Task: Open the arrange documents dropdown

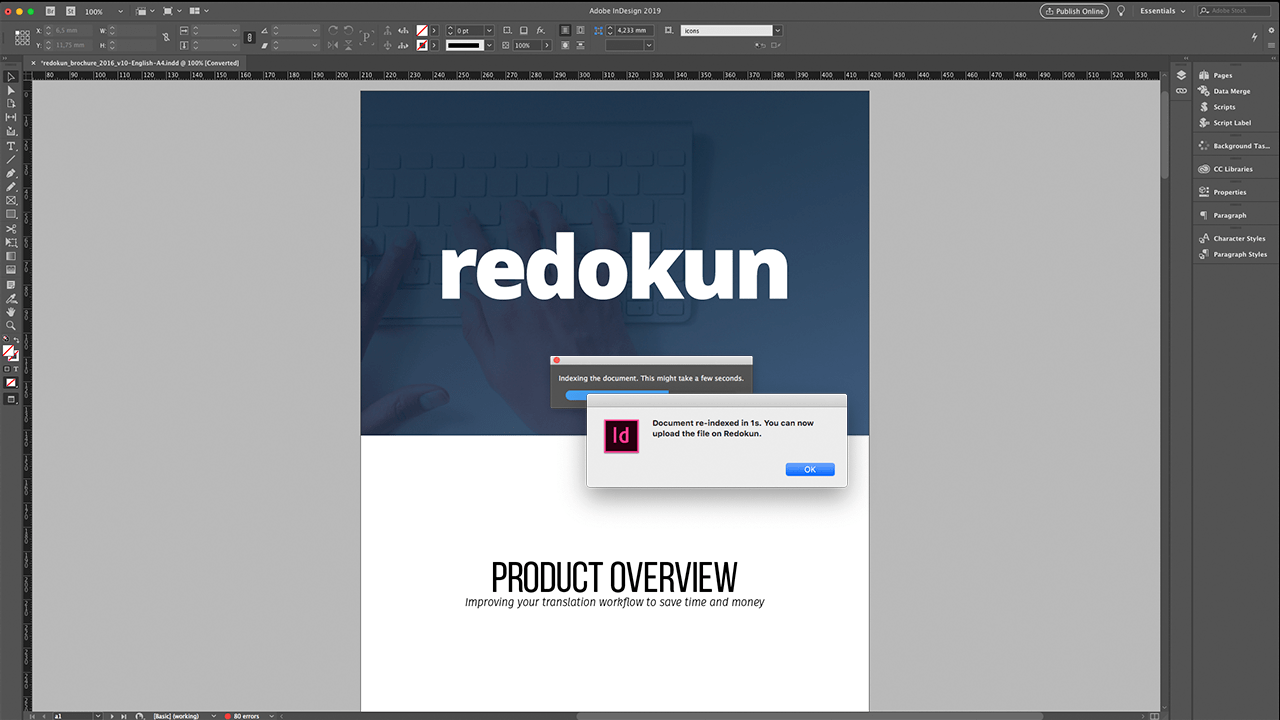Action: click(x=199, y=11)
